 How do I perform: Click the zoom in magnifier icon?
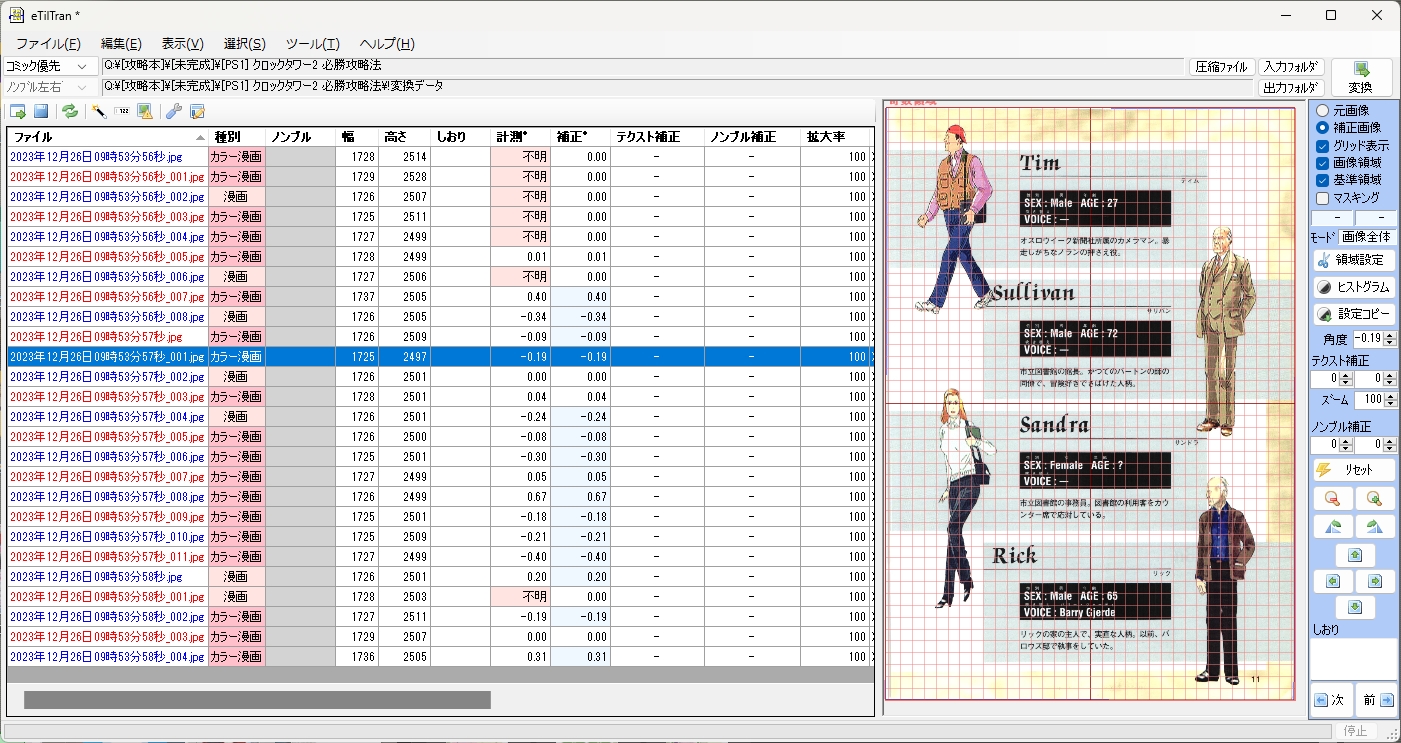[1375, 498]
